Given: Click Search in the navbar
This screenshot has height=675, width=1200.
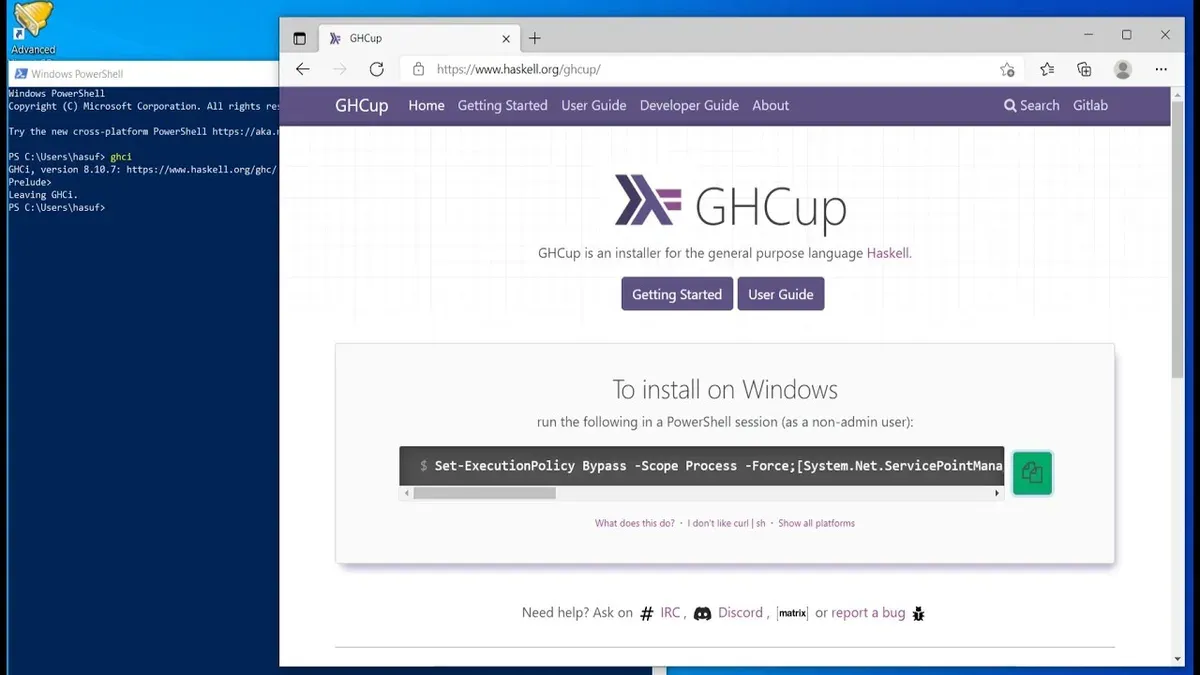Looking at the screenshot, I should click(1032, 105).
